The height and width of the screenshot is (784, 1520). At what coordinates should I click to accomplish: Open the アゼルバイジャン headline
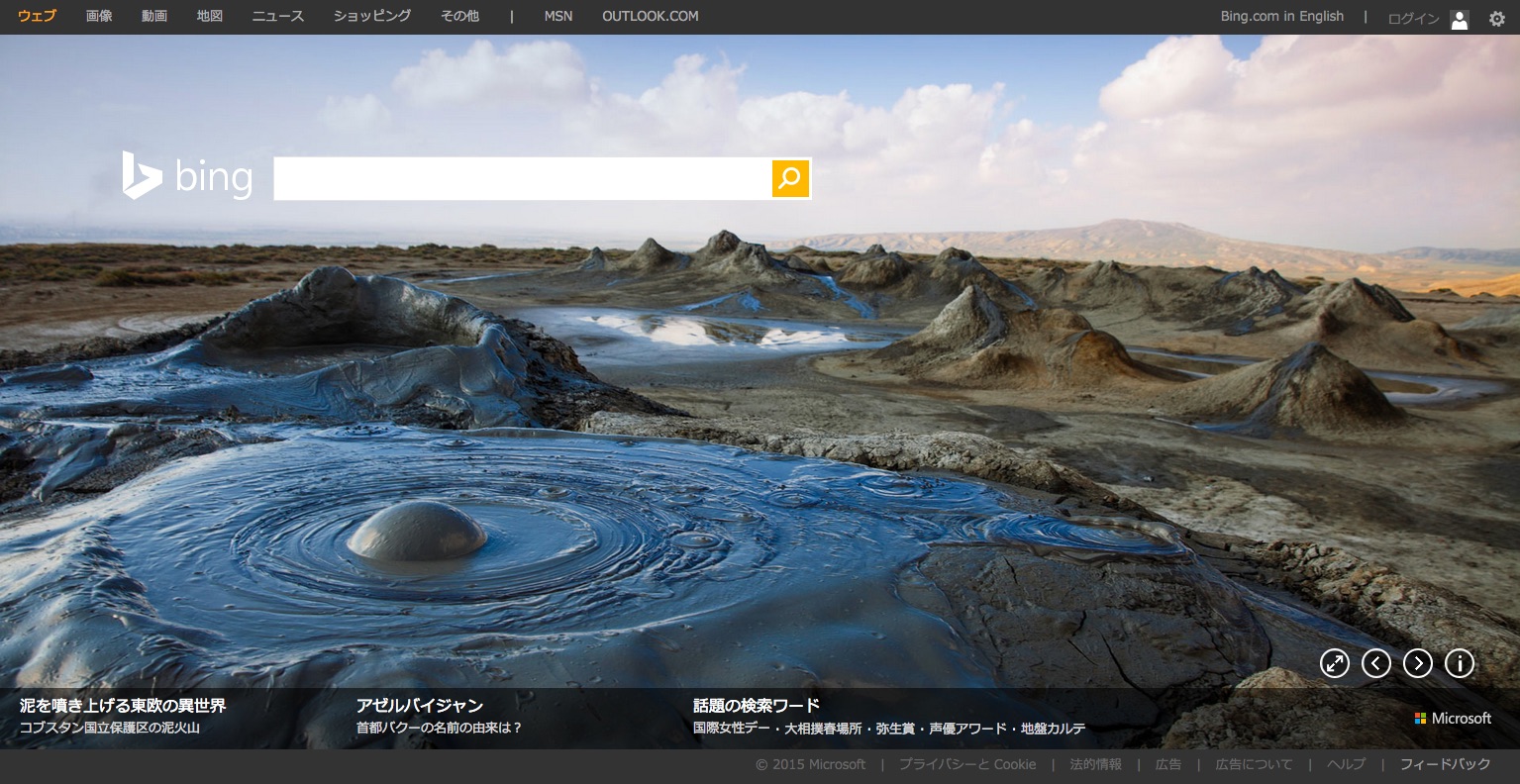click(x=419, y=705)
